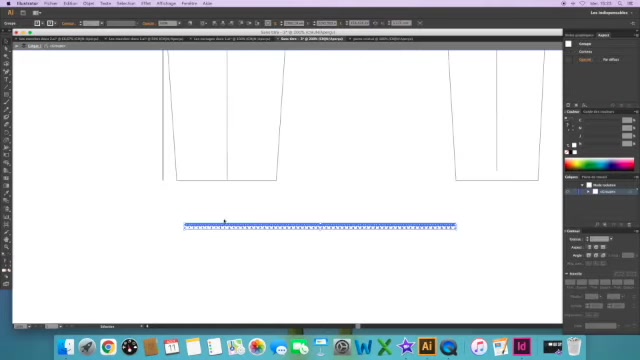The width and height of the screenshot is (640, 360).
Task: Select the Zoom tool in the toolbar
Action: click(x=6, y=247)
